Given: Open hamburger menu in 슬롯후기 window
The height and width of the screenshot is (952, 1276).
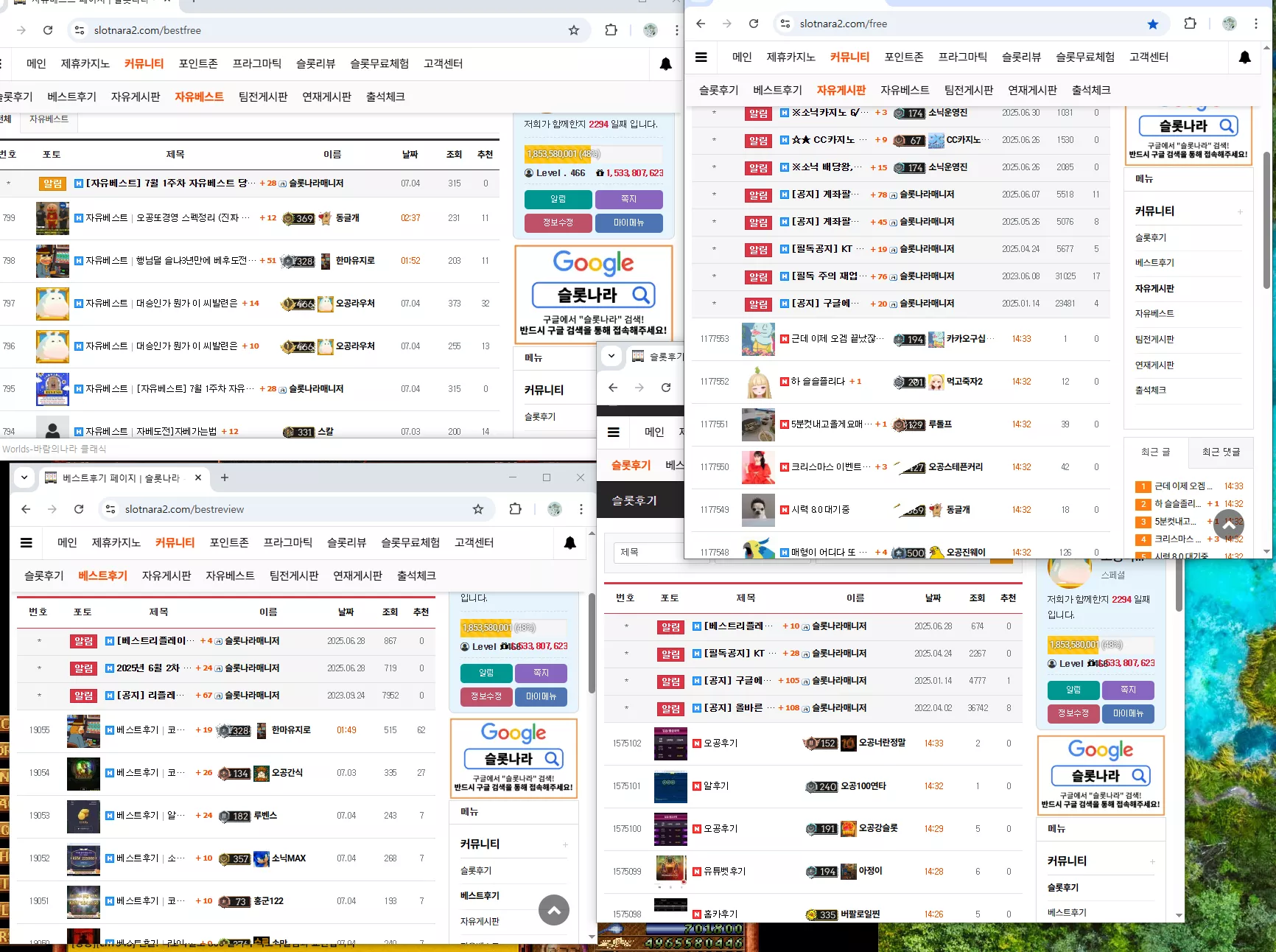Looking at the screenshot, I should click(614, 433).
